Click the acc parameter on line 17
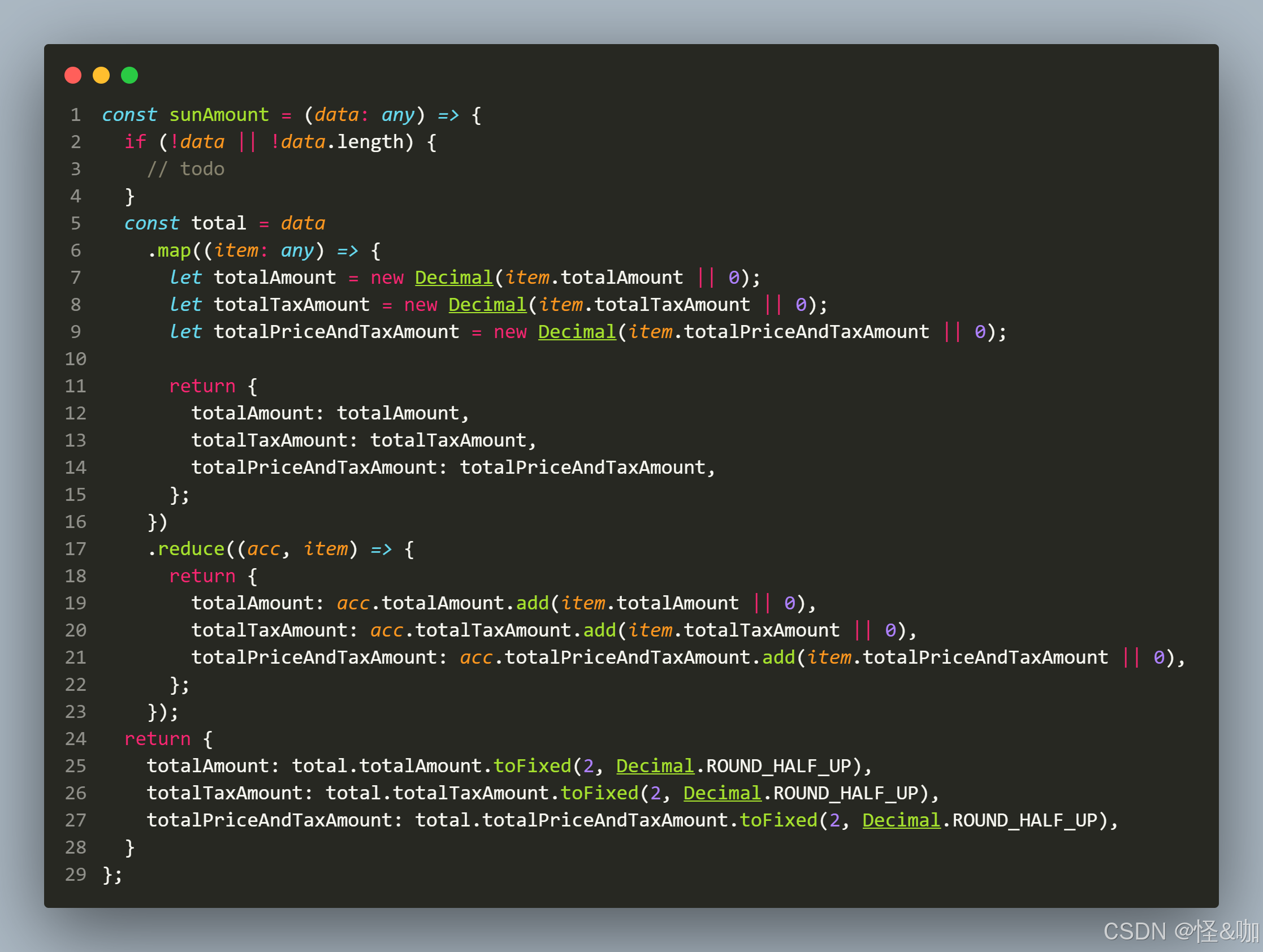1263x952 pixels. point(264,548)
